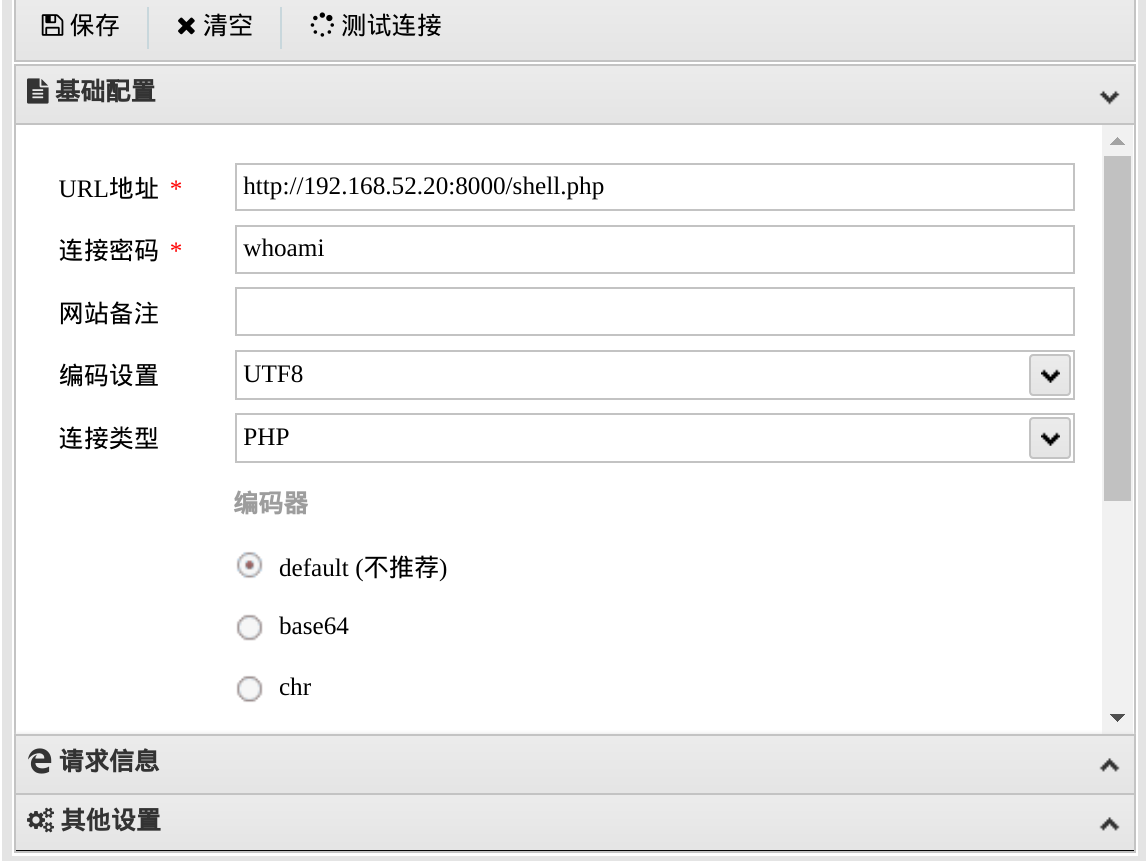Click the basic configuration document icon
The width and height of the screenshot is (1146, 861).
[38, 93]
